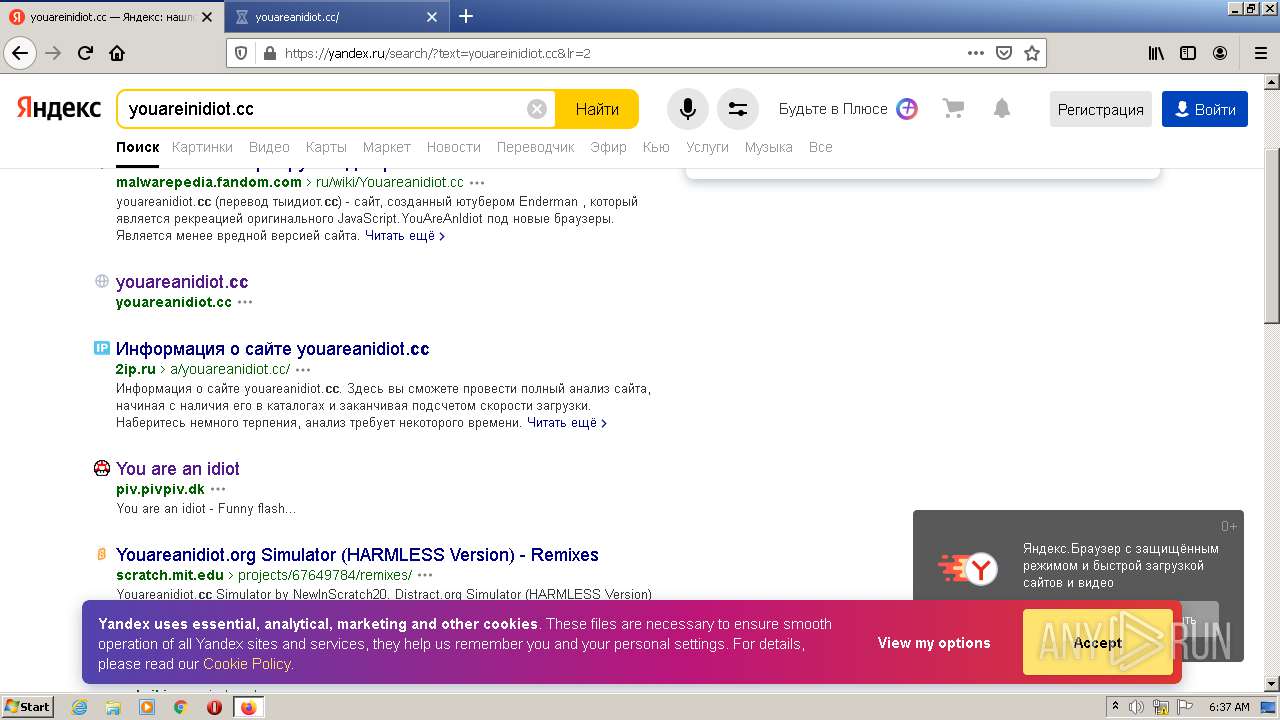Save page to Pocket icon
The height and width of the screenshot is (720, 1280).
coord(1004,53)
